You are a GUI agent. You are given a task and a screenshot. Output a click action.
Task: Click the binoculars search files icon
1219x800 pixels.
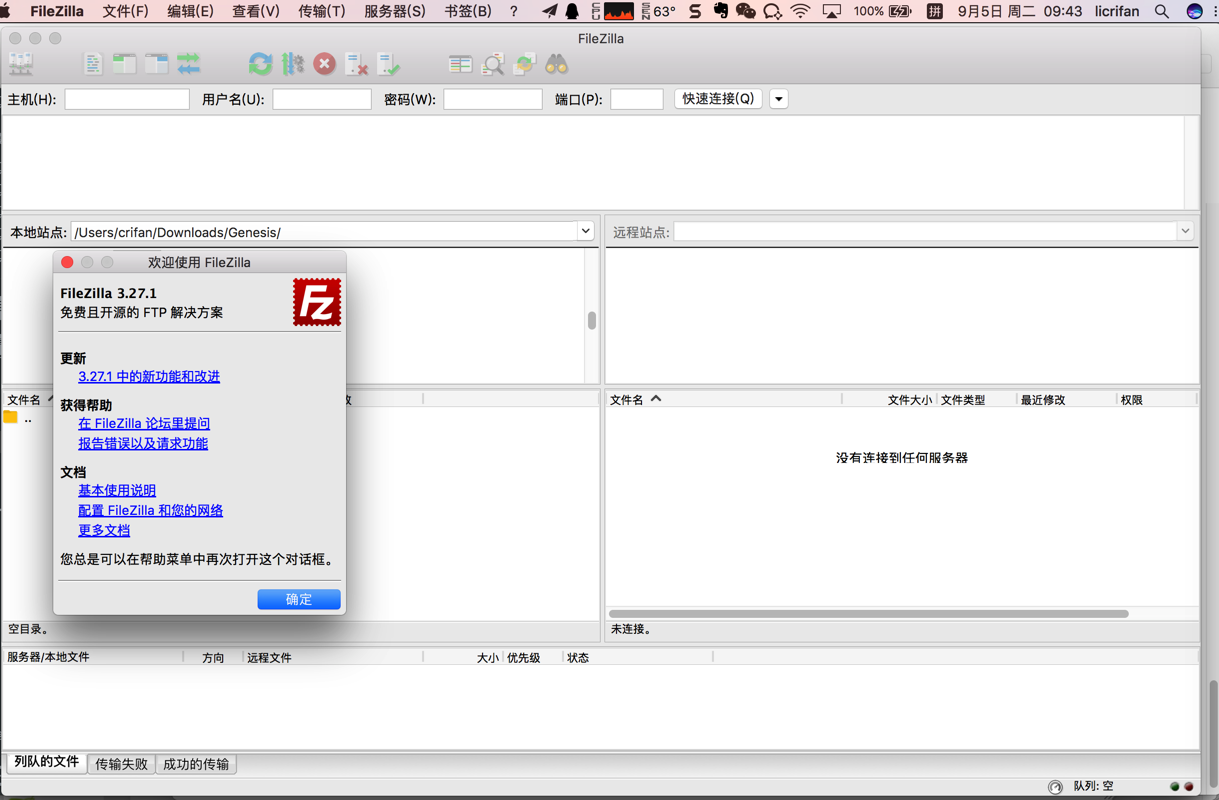pyautogui.click(x=556, y=64)
